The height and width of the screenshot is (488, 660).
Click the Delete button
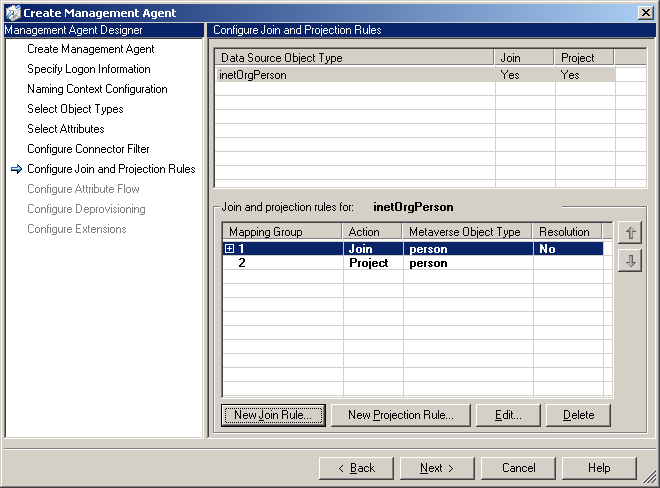click(x=578, y=415)
